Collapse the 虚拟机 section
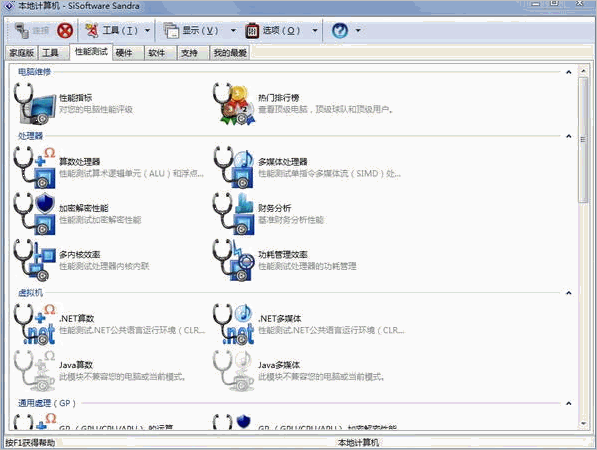 point(569,293)
